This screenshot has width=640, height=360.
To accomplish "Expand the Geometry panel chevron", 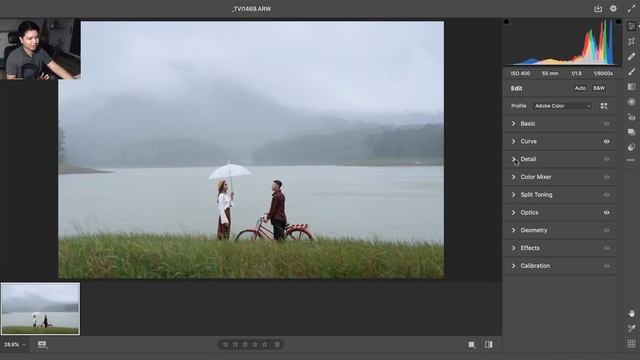I will click(x=513, y=230).
